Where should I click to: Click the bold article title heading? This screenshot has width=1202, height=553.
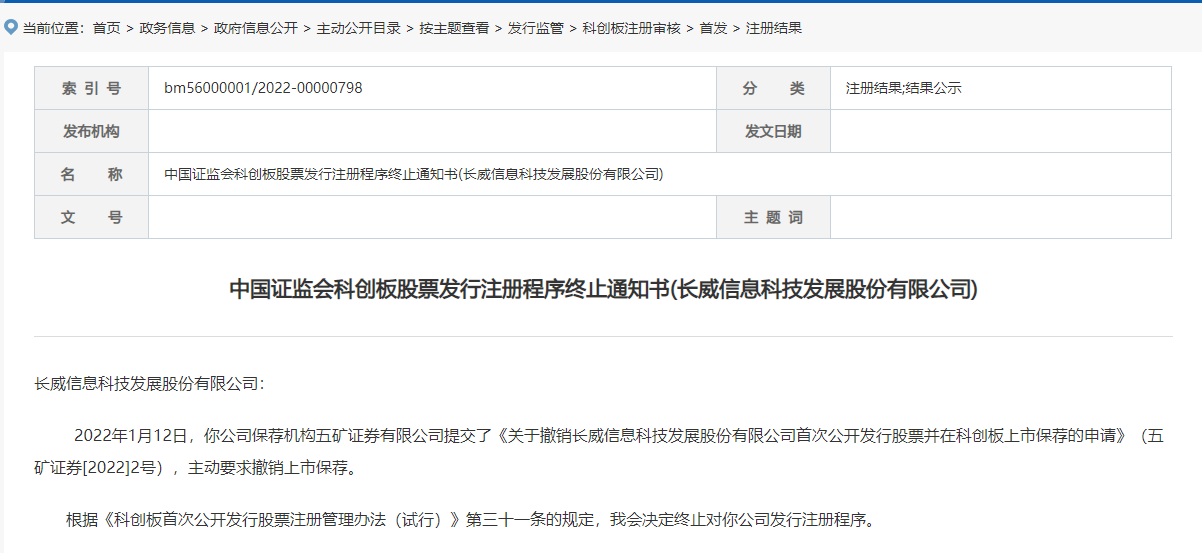(x=603, y=290)
